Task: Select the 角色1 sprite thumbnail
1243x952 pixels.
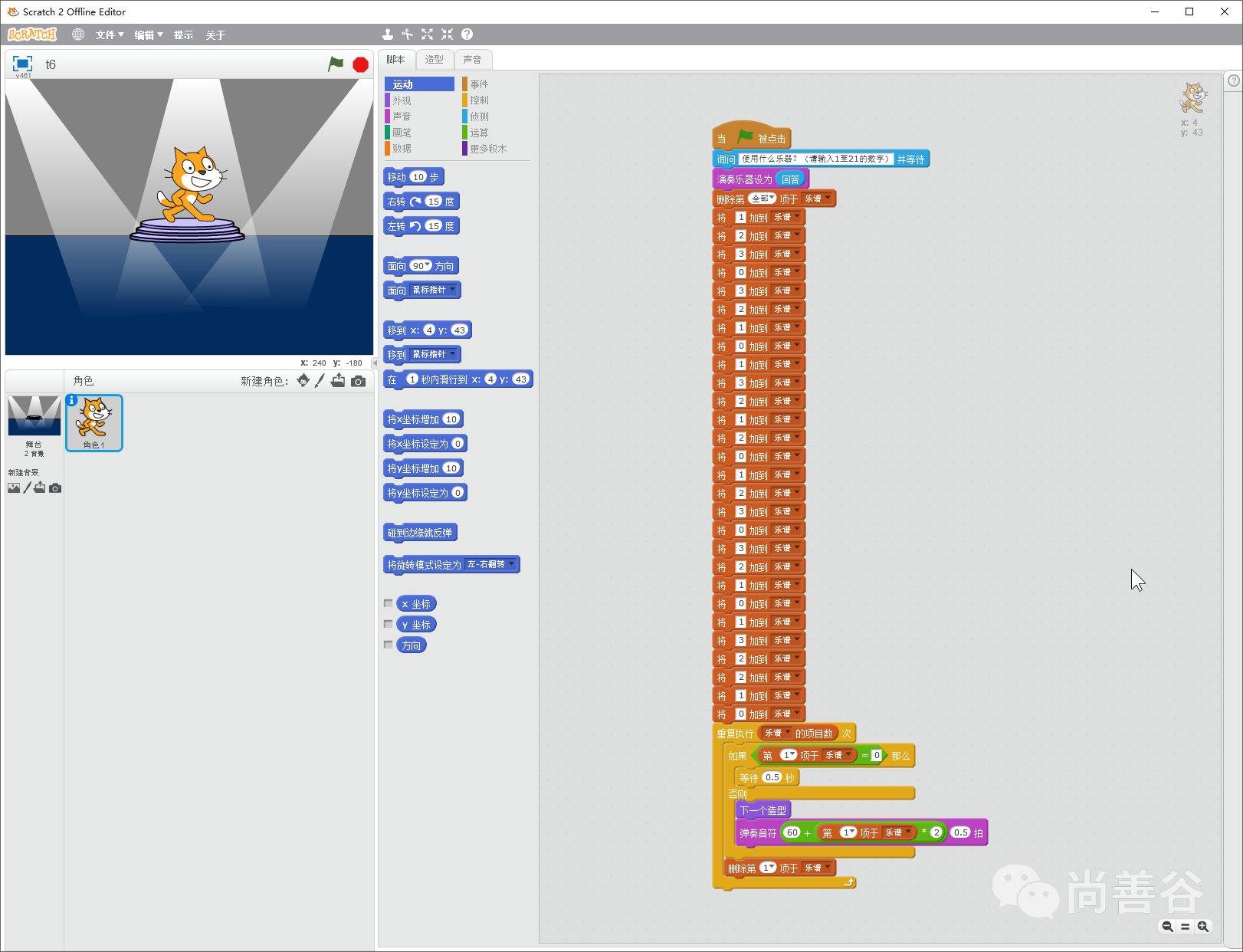Action: (x=94, y=422)
